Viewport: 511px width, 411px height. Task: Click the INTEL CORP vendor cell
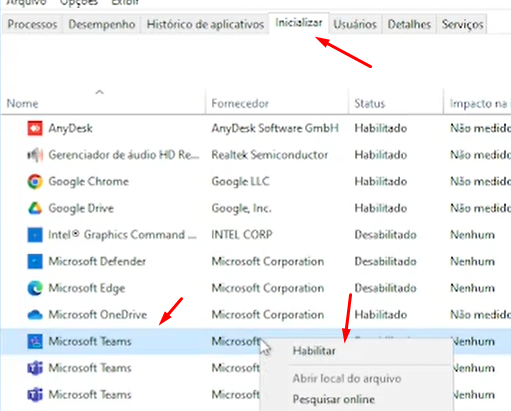[242, 235]
